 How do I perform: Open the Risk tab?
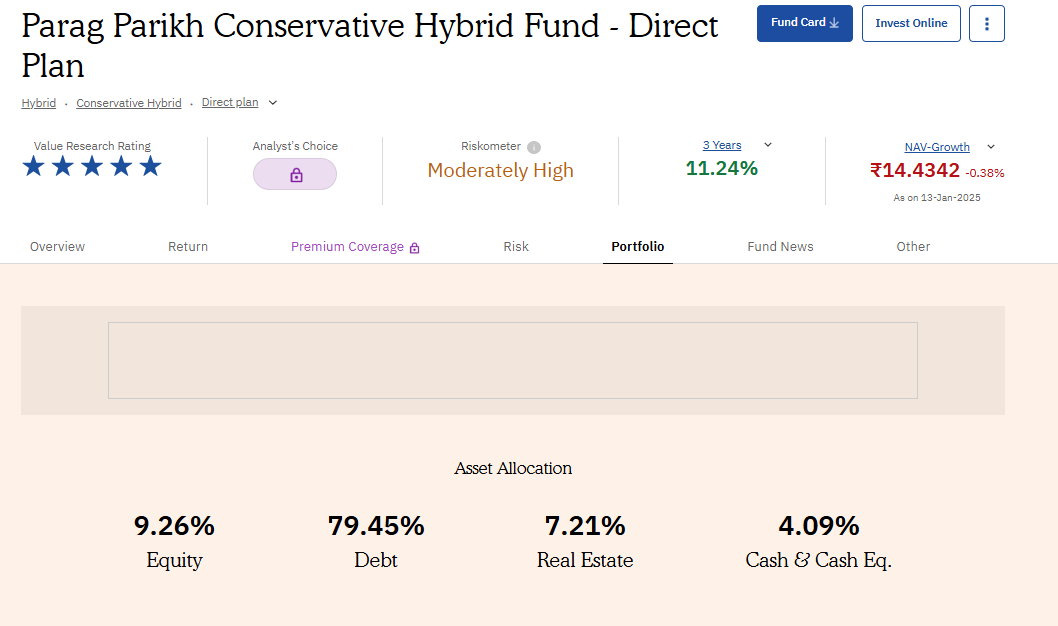coord(516,246)
